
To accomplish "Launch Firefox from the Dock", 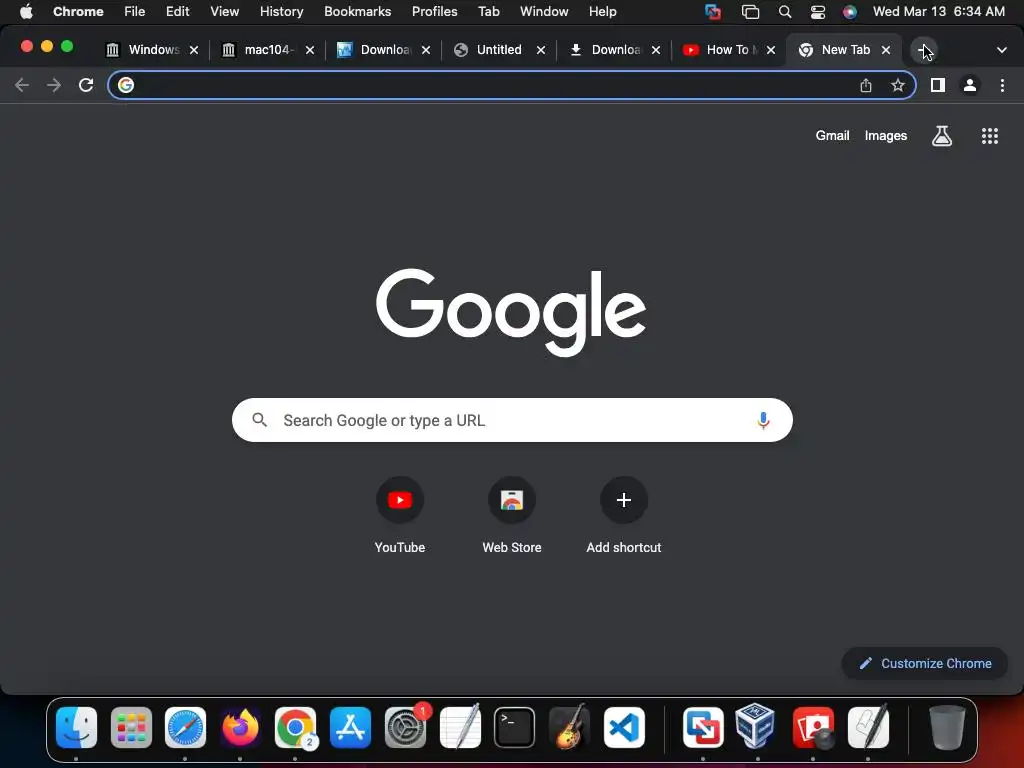I will pyautogui.click(x=240, y=728).
